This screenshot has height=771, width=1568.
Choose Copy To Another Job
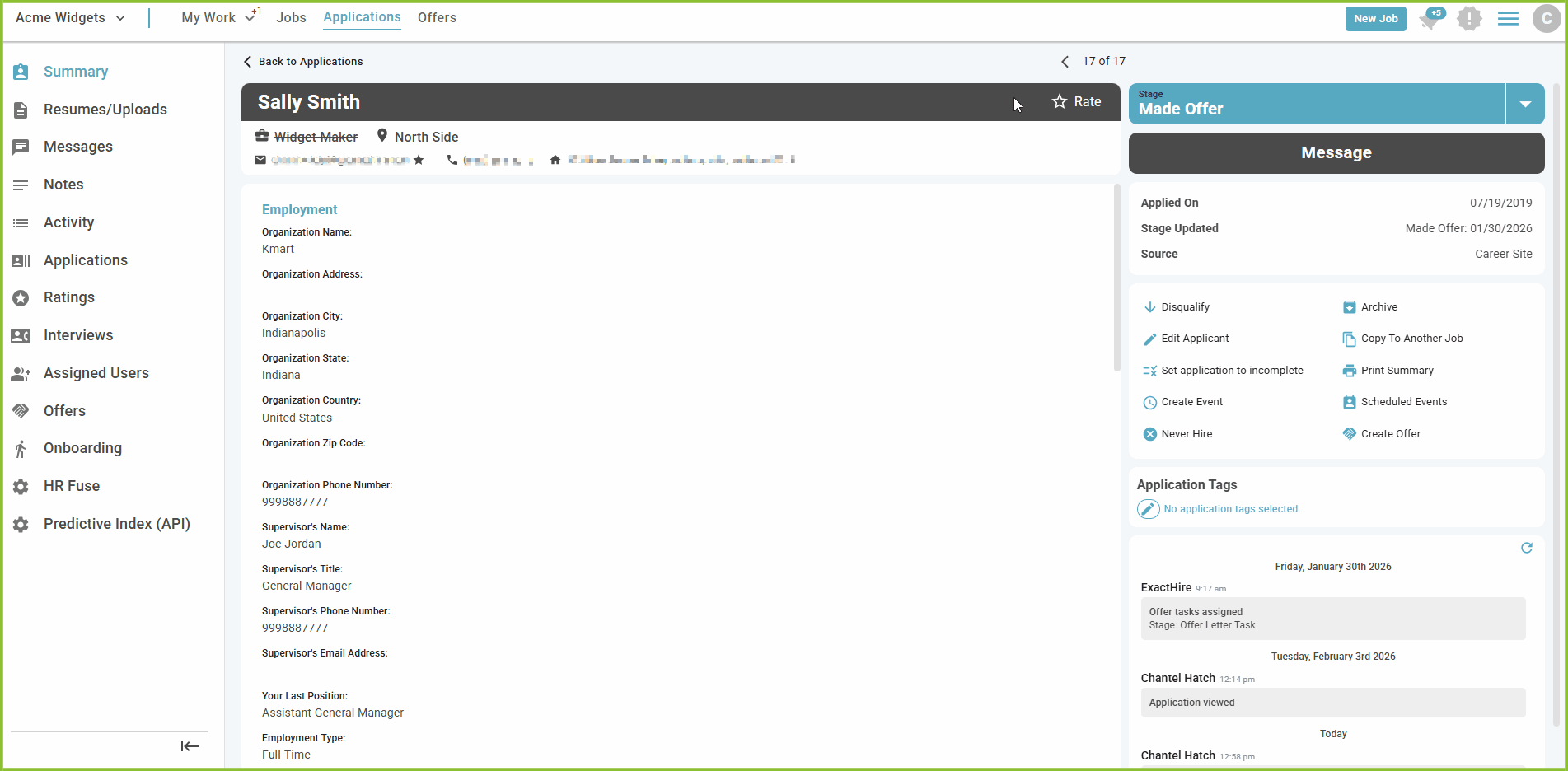tap(1402, 339)
